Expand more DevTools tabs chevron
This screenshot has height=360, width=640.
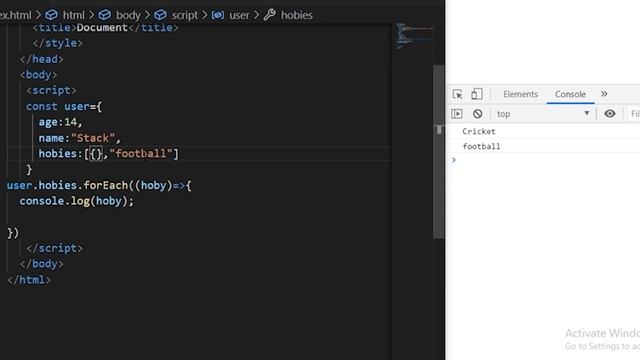[x=604, y=94]
